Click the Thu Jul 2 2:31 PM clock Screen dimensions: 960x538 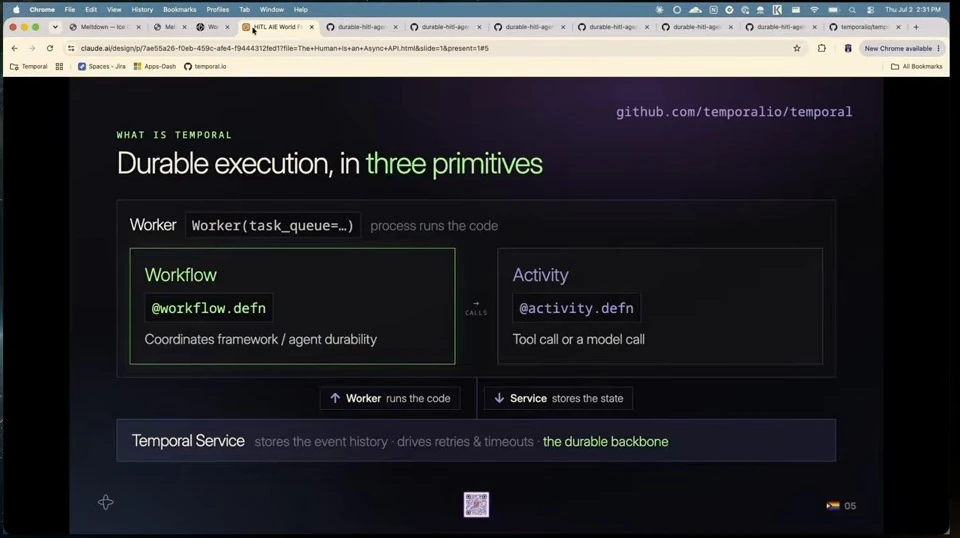click(x=912, y=10)
